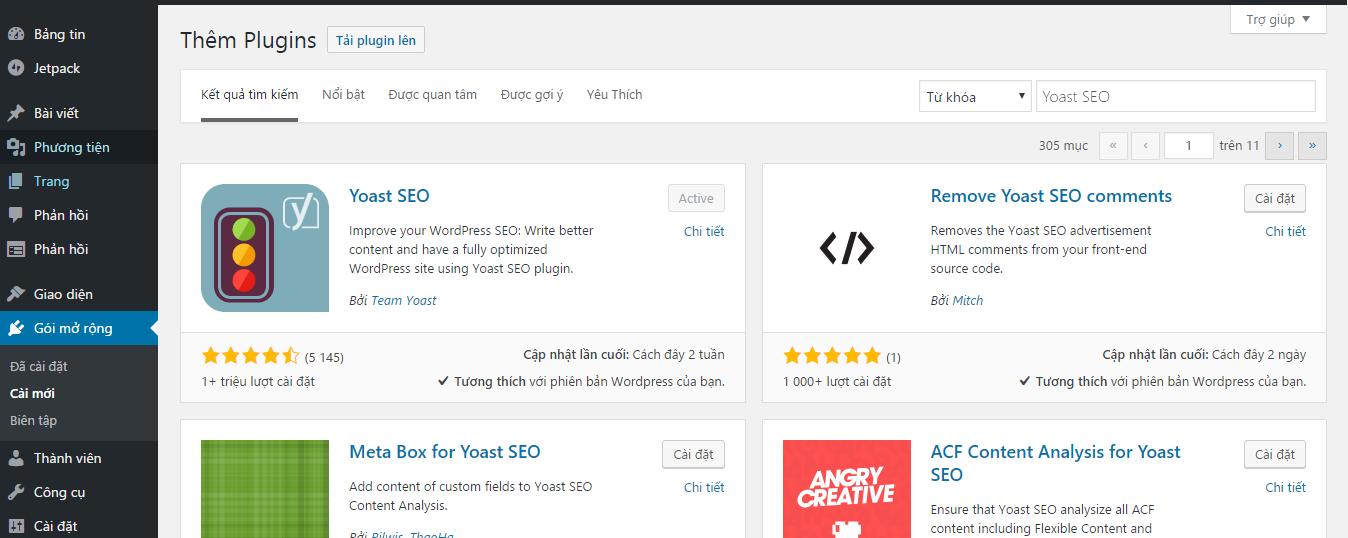Switch to Kết quả tìm kiếm tab
The image size is (1348, 538).
click(x=249, y=95)
